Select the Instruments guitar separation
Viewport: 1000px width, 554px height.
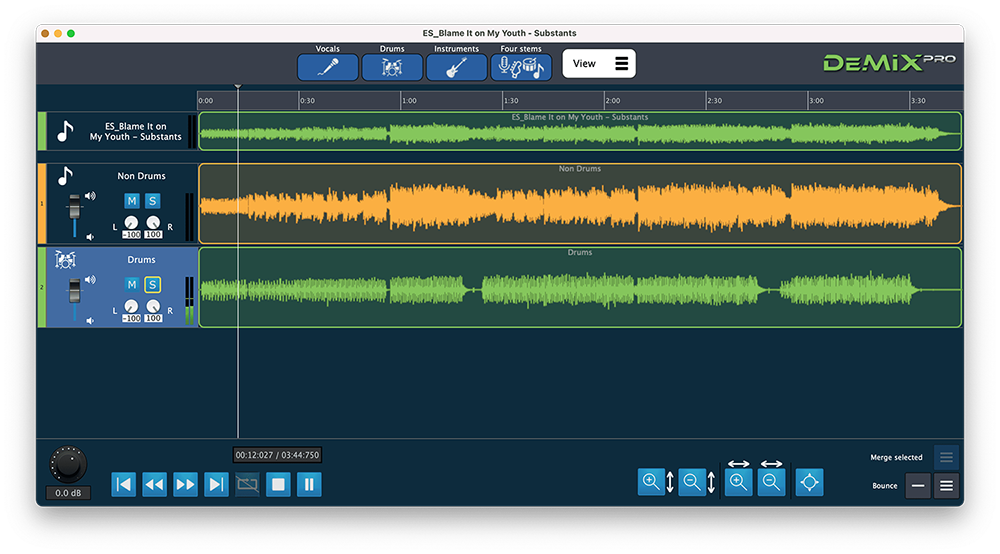457,67
